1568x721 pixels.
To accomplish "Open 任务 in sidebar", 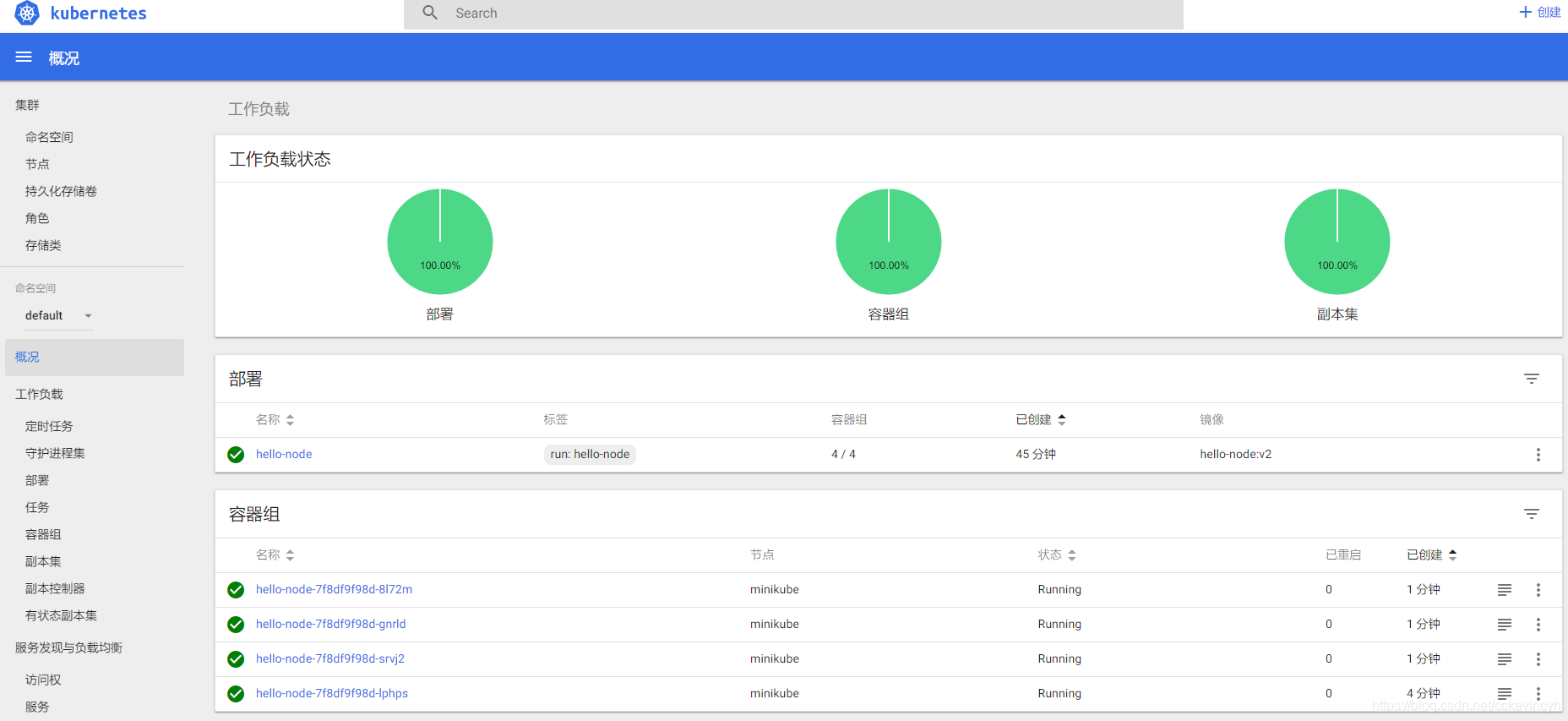I will point(37,507).
